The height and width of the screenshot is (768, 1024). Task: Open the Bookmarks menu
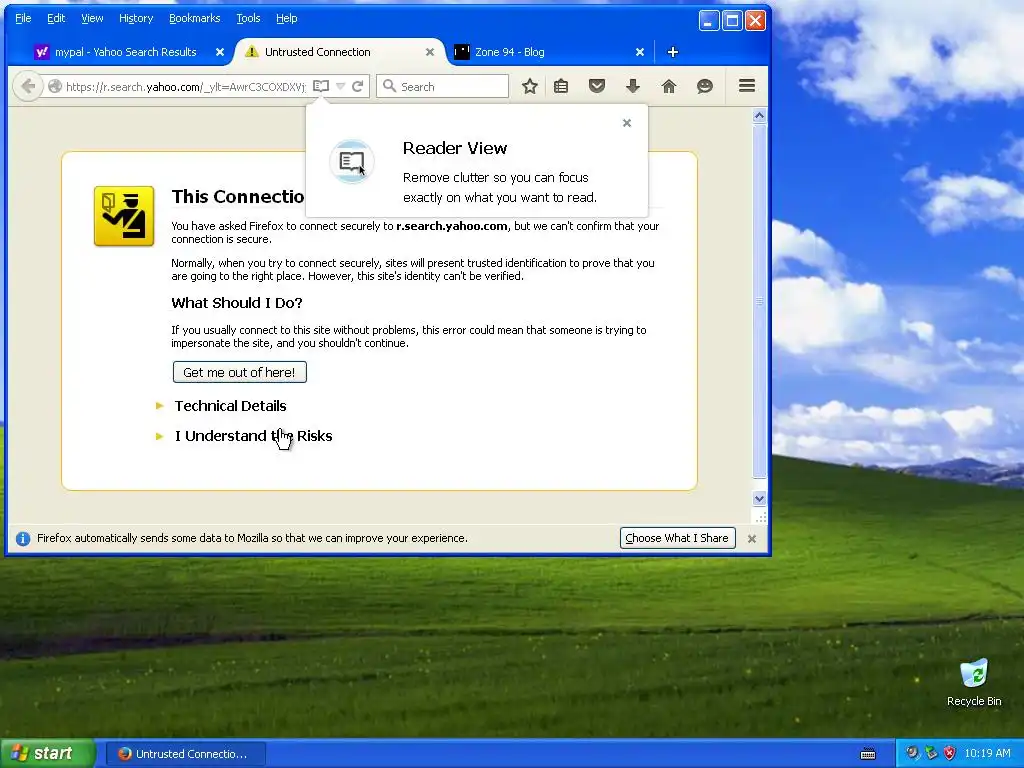[x=195, y=18]
